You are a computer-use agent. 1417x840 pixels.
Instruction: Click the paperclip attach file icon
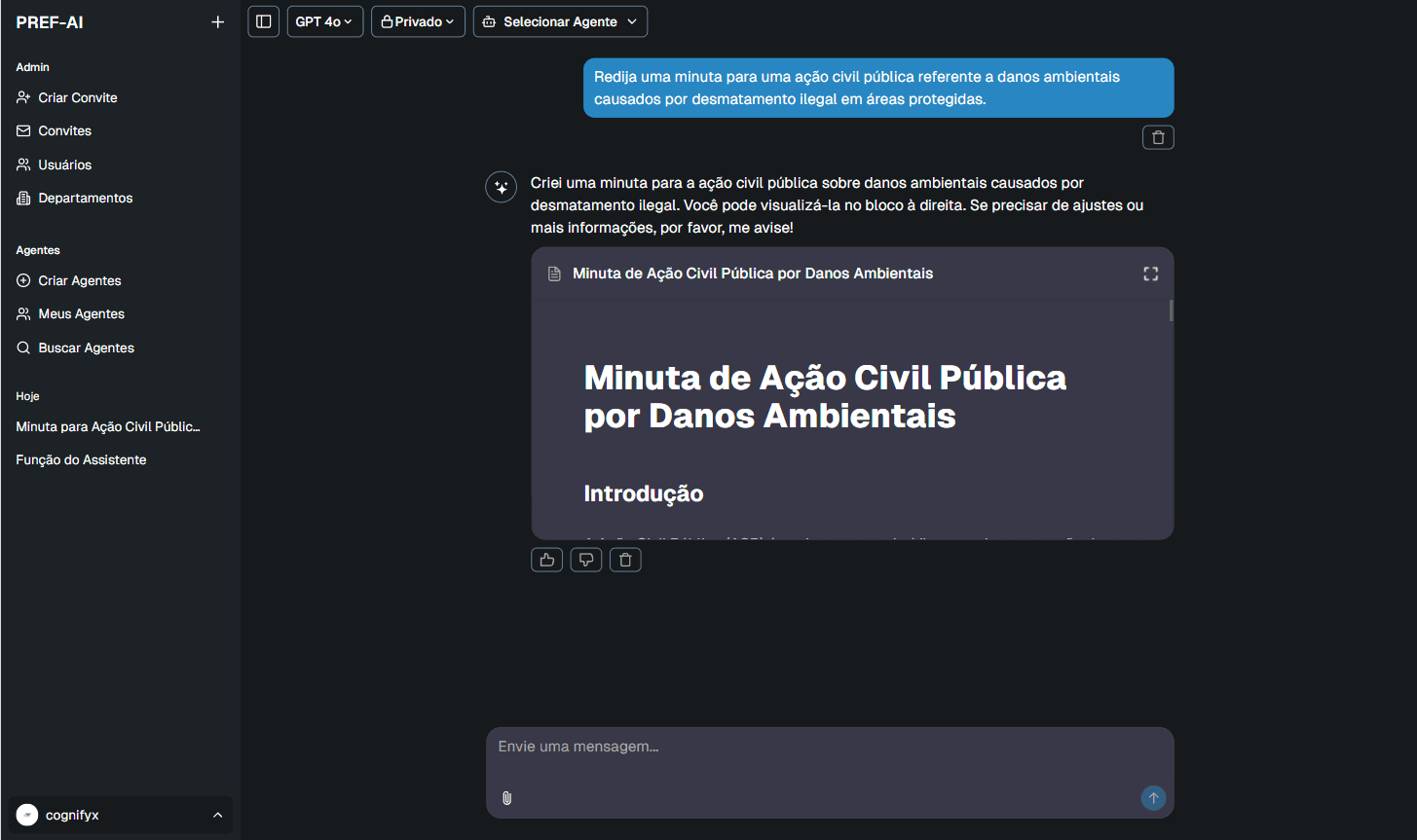pos(507,798)
